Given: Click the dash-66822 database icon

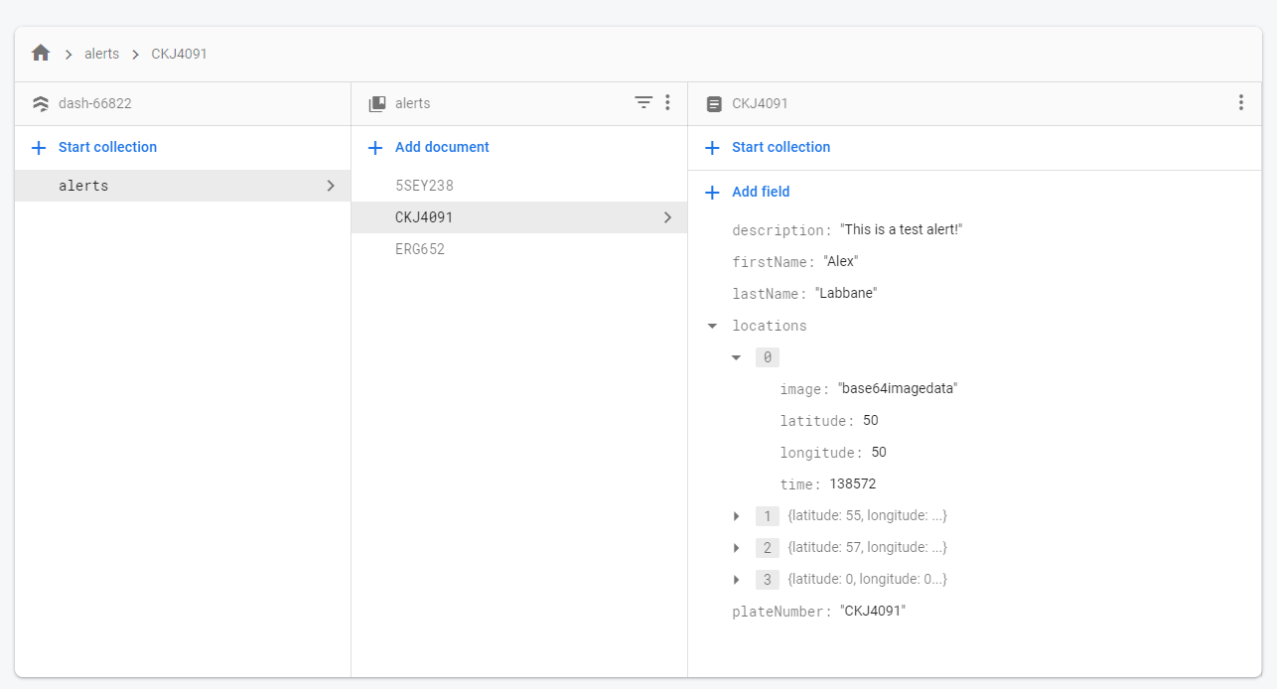Looking at the screenshot, I should (41, 104).
